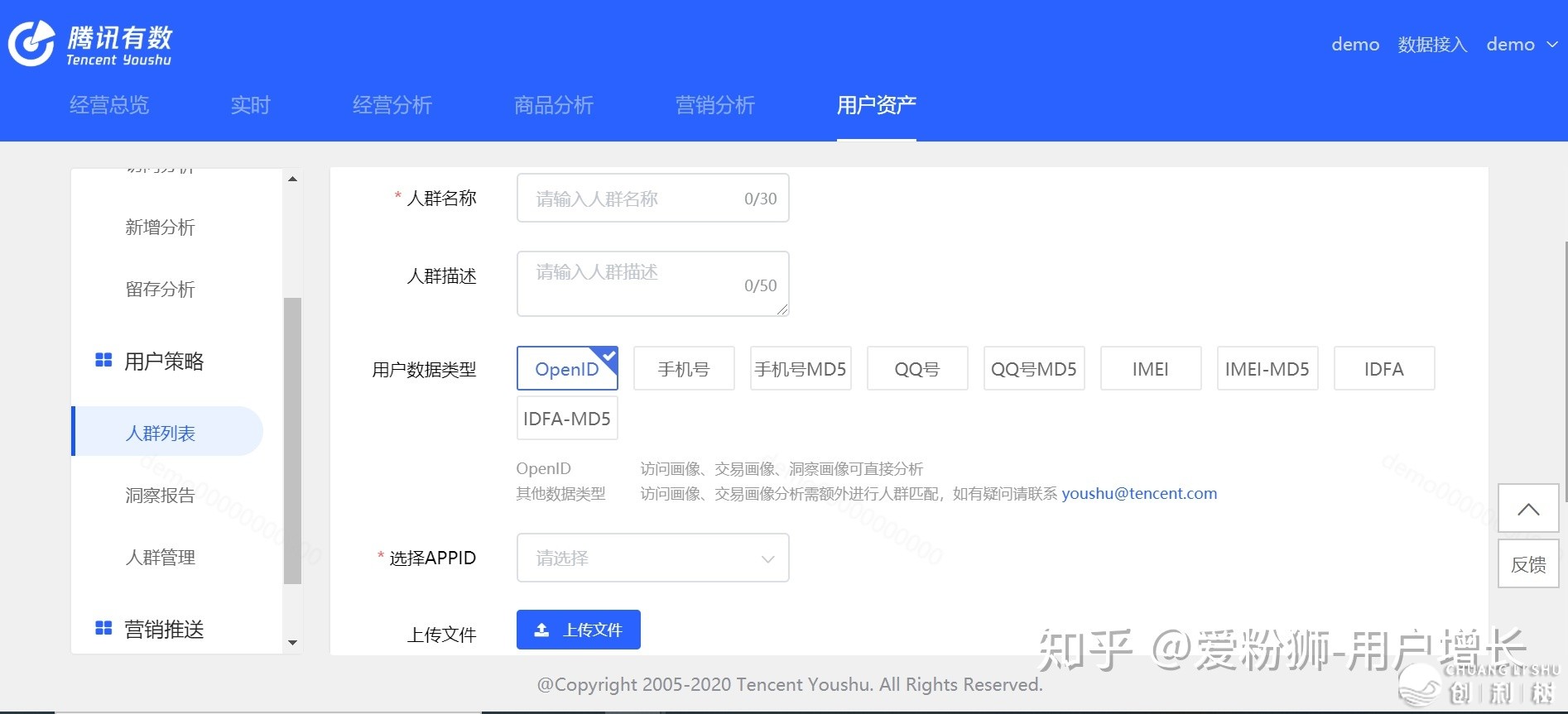Select the QQ号 data type option
The image size is (1568, 714).
(917, 369)
